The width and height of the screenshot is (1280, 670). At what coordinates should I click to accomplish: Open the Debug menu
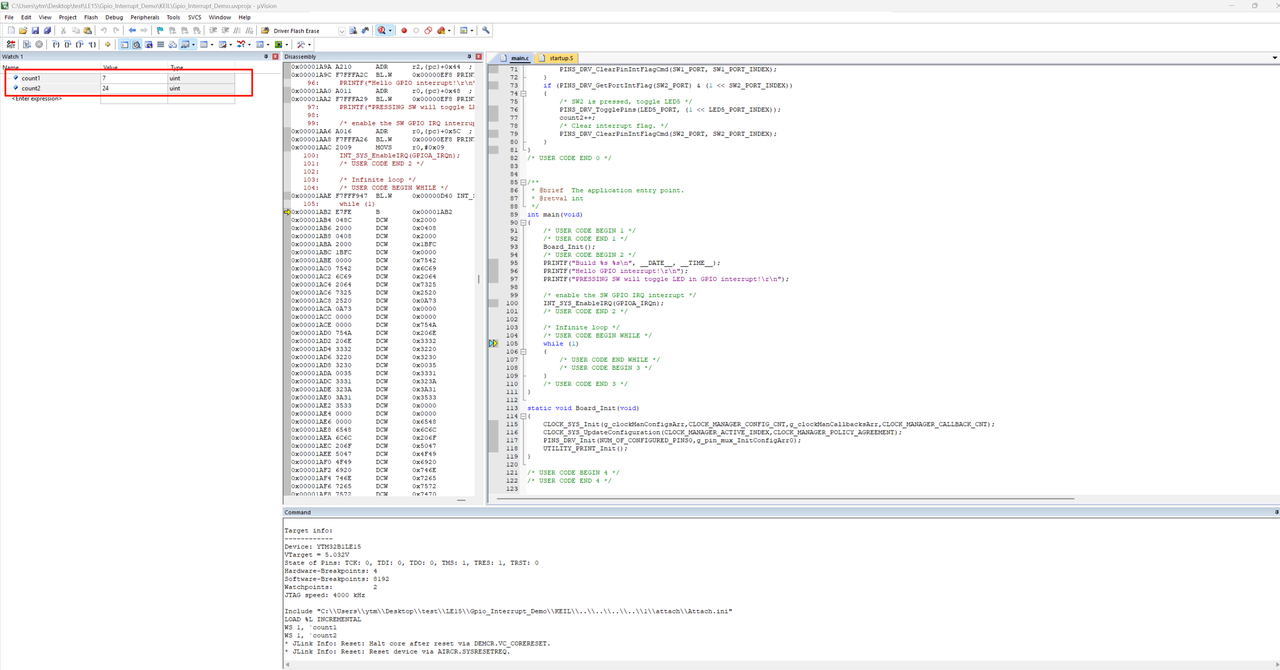(x=114, y=17)
